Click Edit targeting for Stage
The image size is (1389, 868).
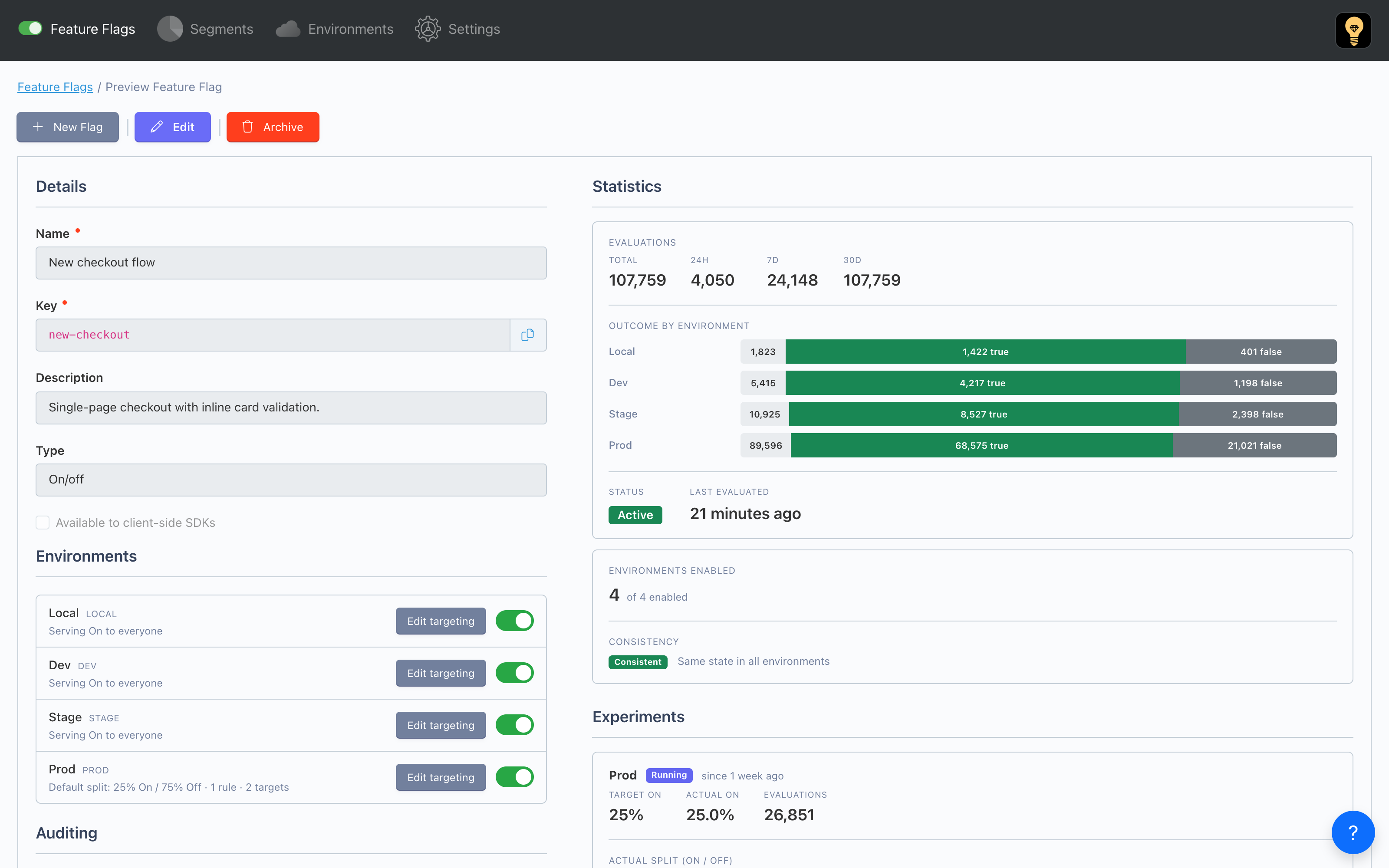pyautogui.click(x=441, y=726)
